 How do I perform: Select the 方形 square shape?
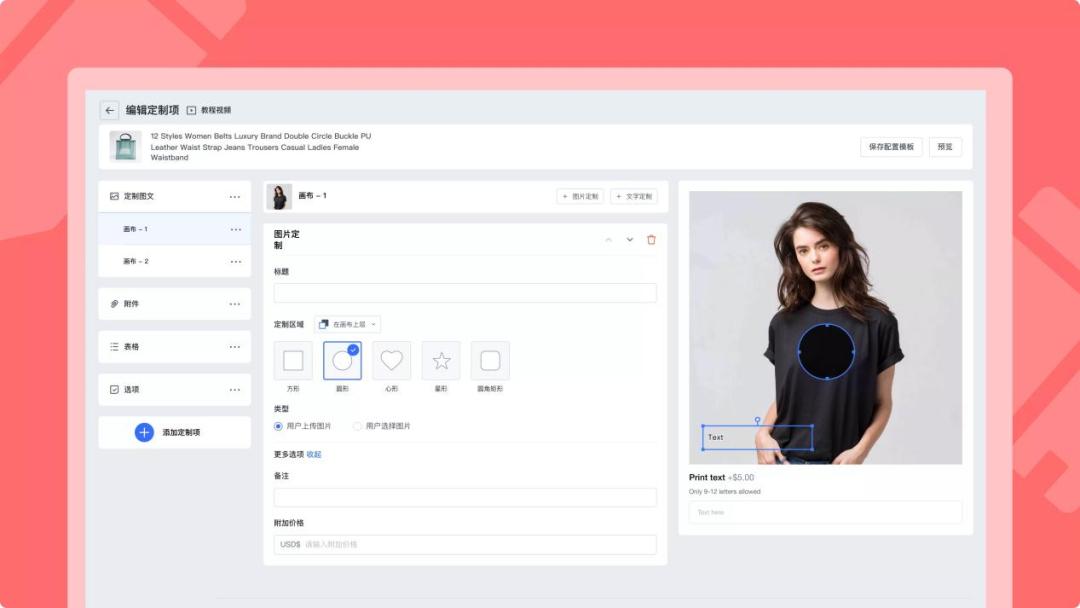coord(293,361)
